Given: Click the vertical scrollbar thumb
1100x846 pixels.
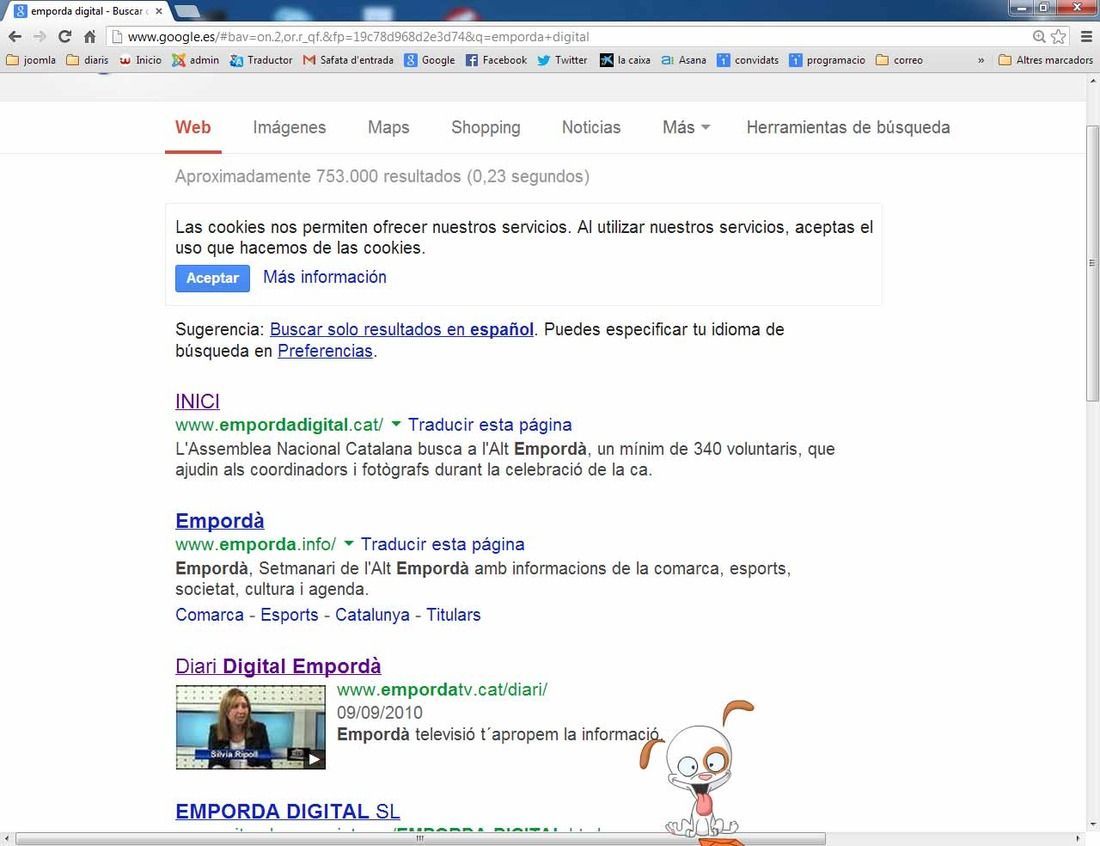Looking at the screenshot, I should 1092,263.
